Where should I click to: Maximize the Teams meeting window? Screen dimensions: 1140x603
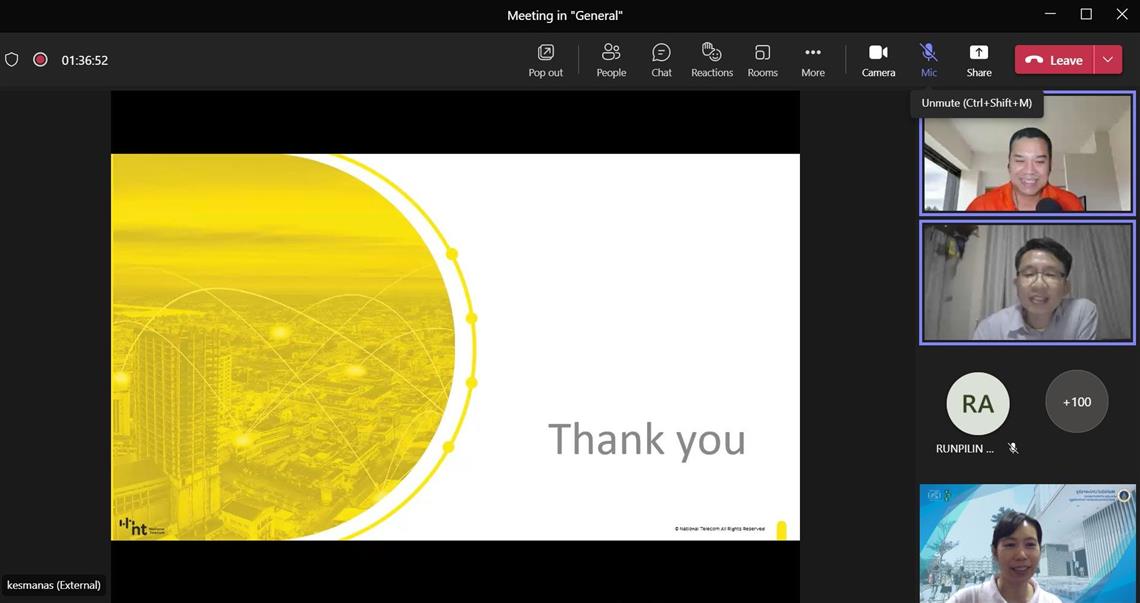1086,14
